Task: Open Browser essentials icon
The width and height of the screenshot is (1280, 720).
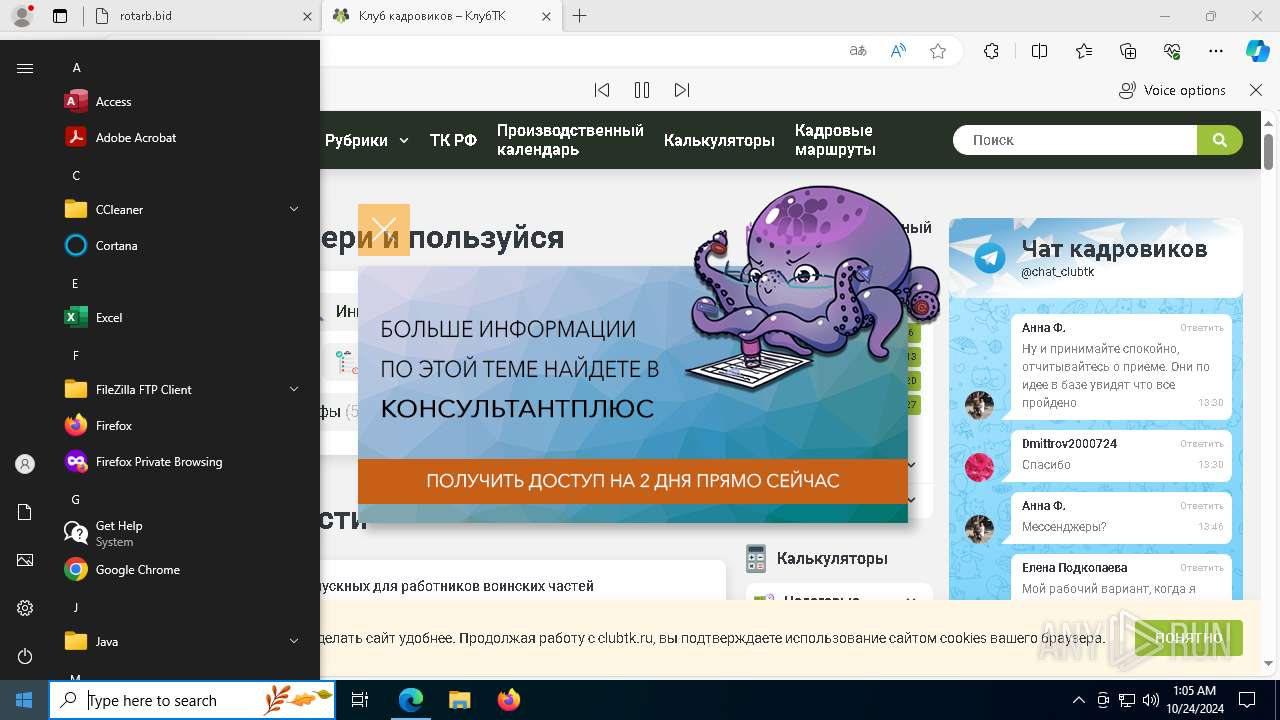Action: coord(1172,51)
